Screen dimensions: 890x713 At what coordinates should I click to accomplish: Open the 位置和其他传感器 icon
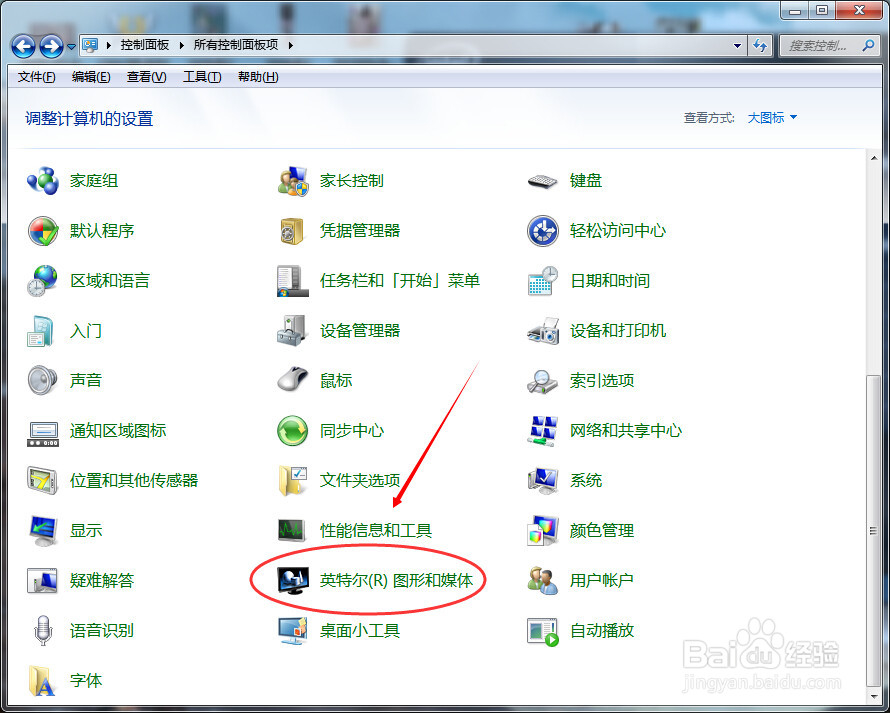(x=43, y=480)
